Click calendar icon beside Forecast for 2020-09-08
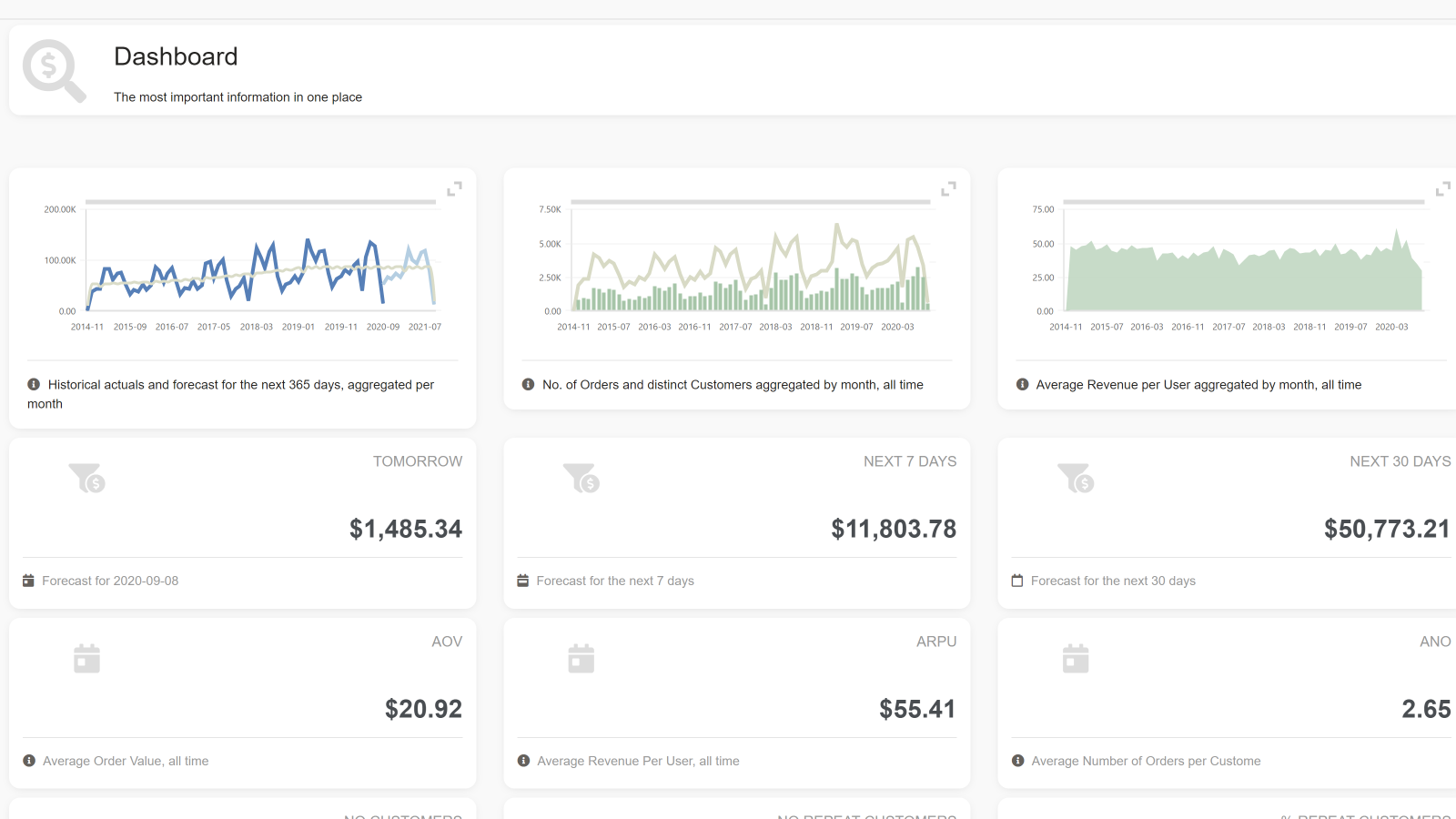1456x819 pixels. [x=28, y=581]
